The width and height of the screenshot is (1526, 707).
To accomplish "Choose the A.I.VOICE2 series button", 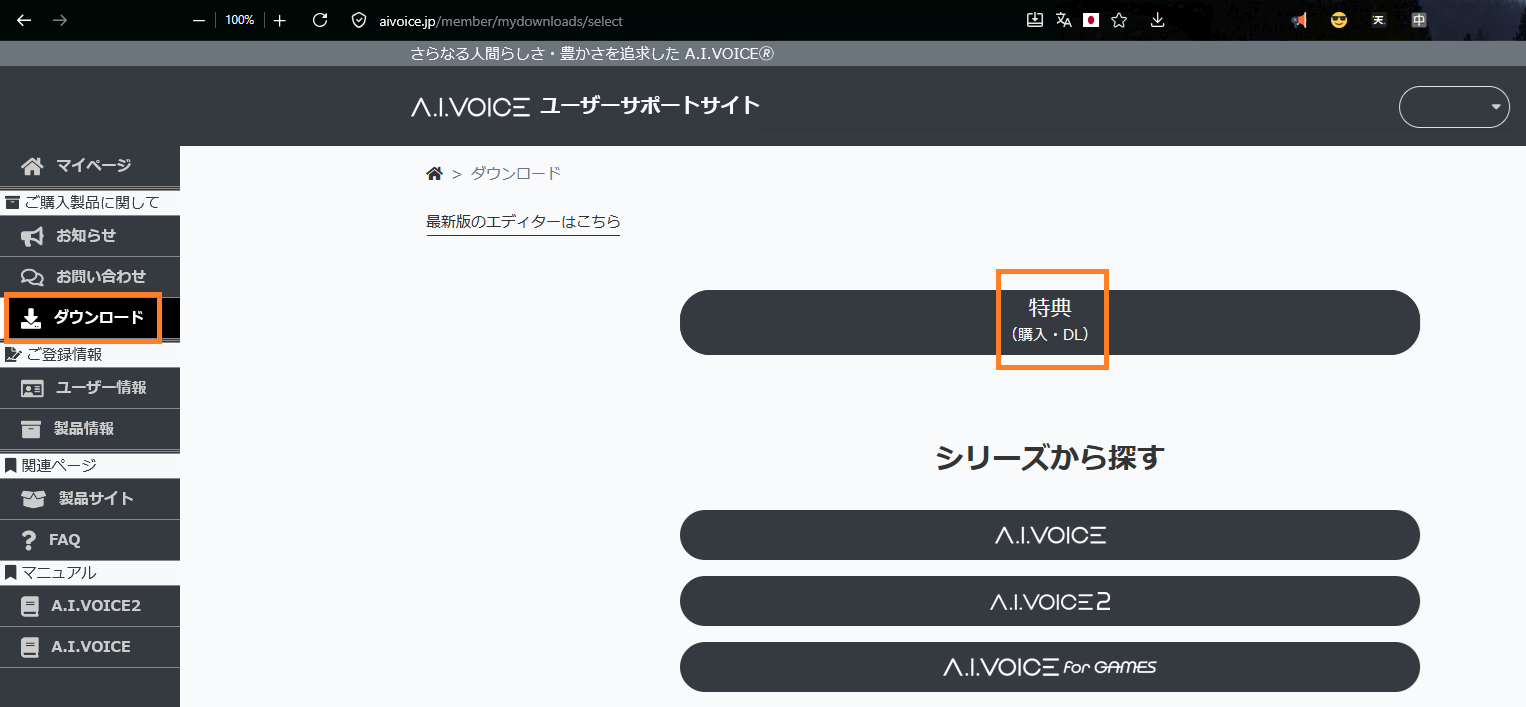I will tap(1050, 601).
